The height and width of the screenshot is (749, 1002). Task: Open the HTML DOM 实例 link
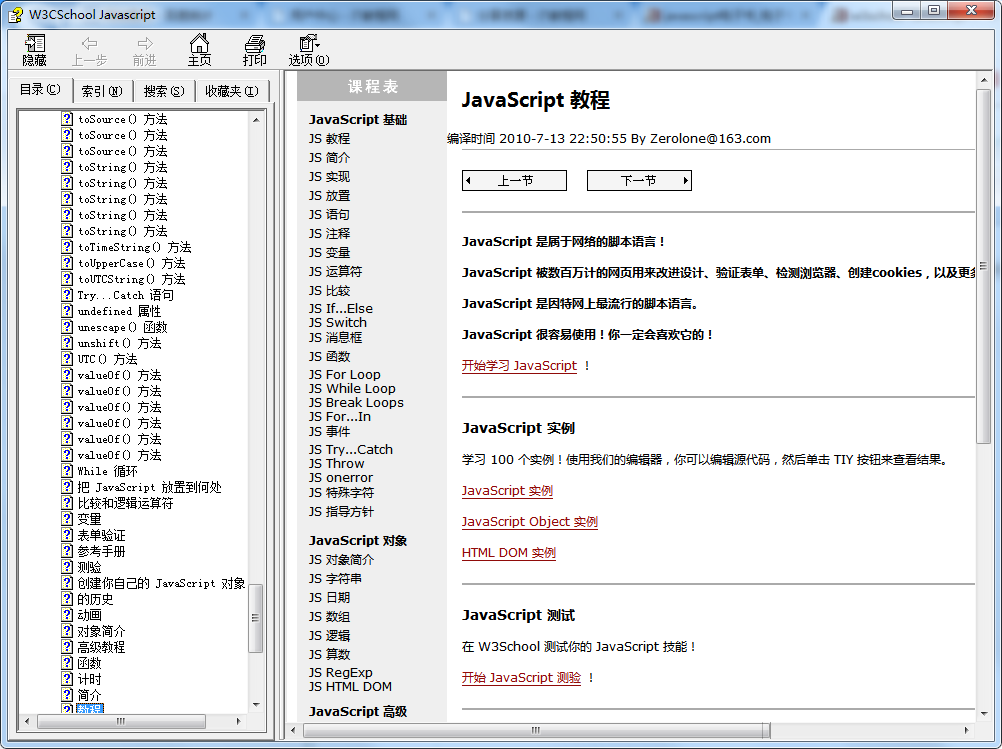pos(508,553)
